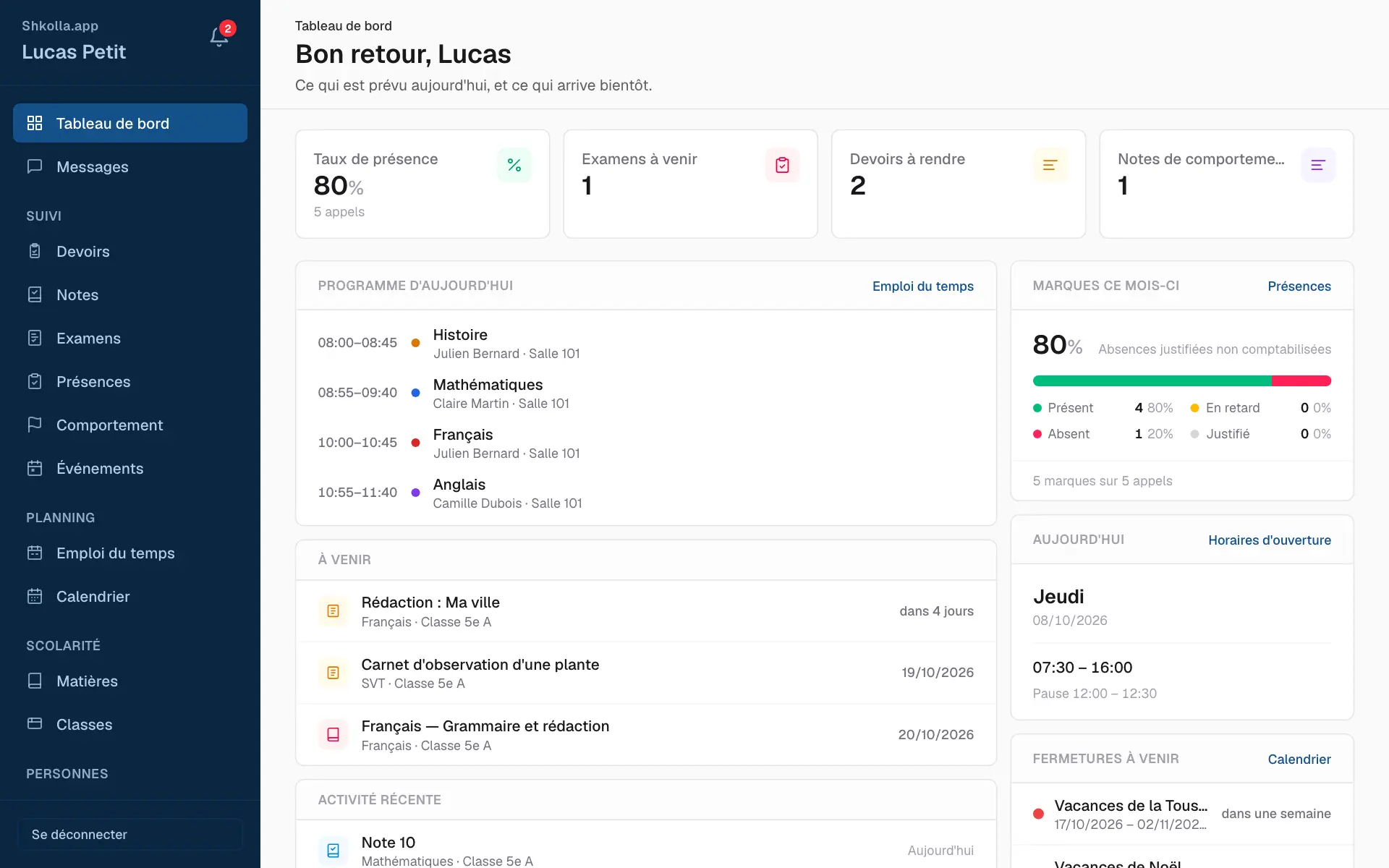Open Messages in the sidebar
Screen dimensions: 1389x868
[130, 166]
